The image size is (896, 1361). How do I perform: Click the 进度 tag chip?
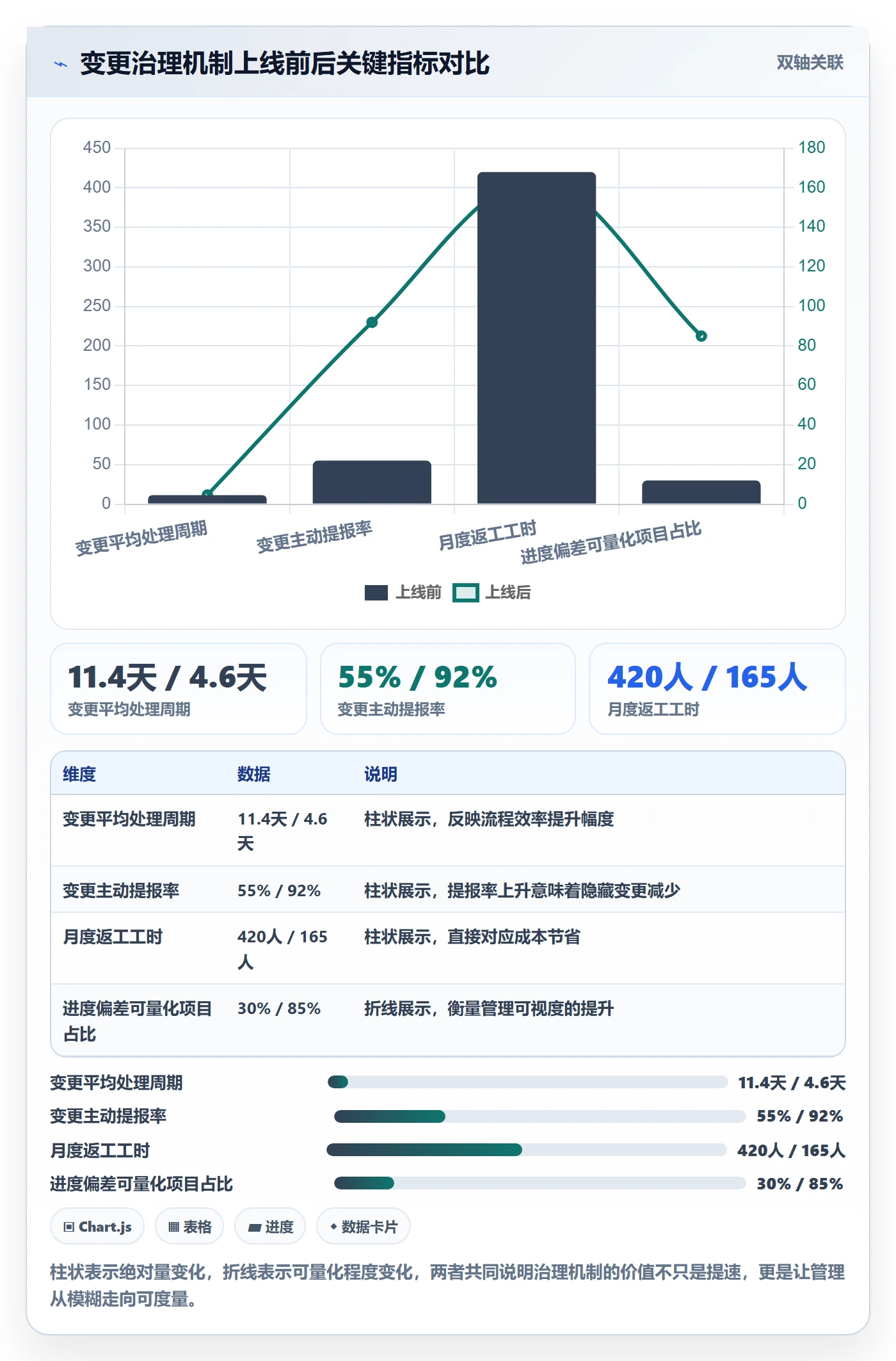click(x=270, y=1227)
